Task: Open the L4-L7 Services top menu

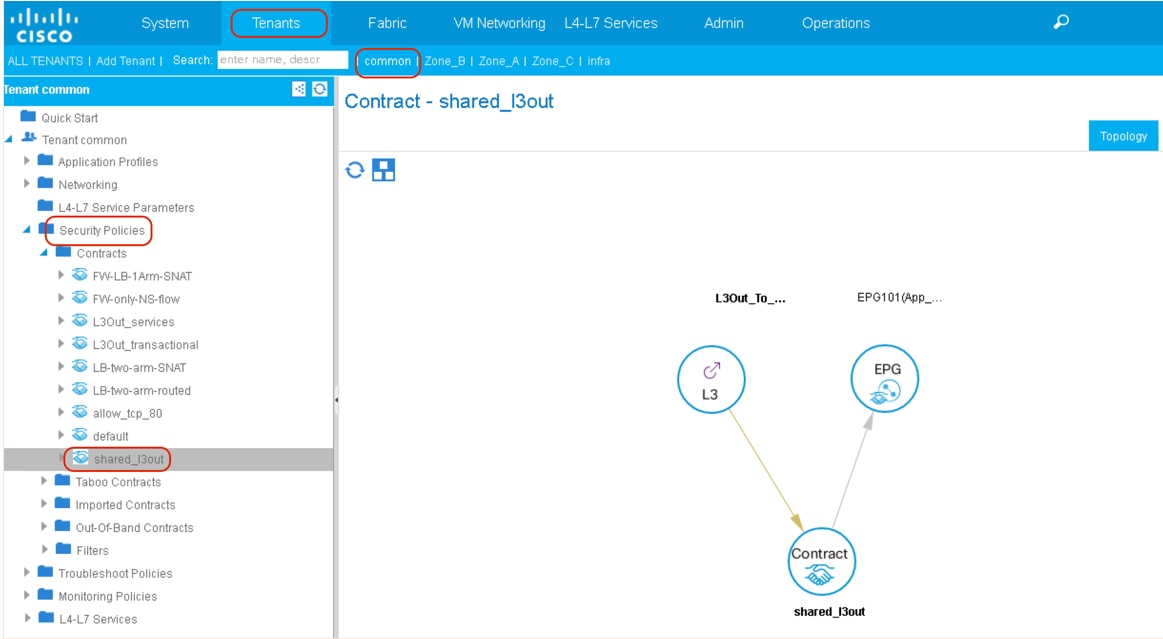Action: tap(611, 23)
